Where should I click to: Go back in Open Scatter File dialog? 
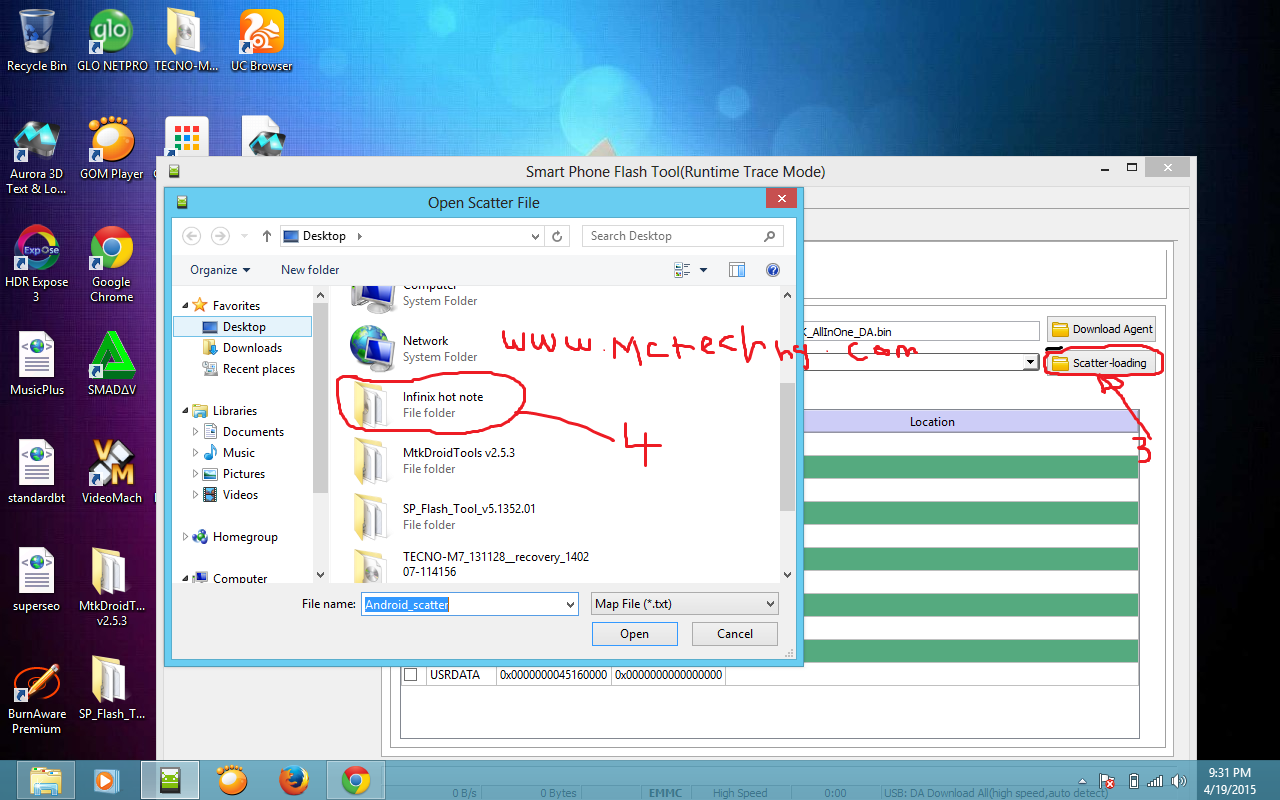pos(192,236)
